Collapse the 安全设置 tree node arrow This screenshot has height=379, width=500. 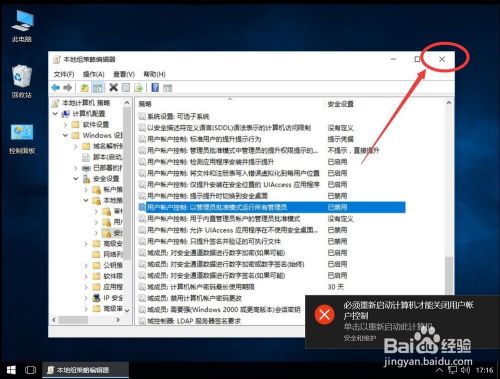click(76, 179)
